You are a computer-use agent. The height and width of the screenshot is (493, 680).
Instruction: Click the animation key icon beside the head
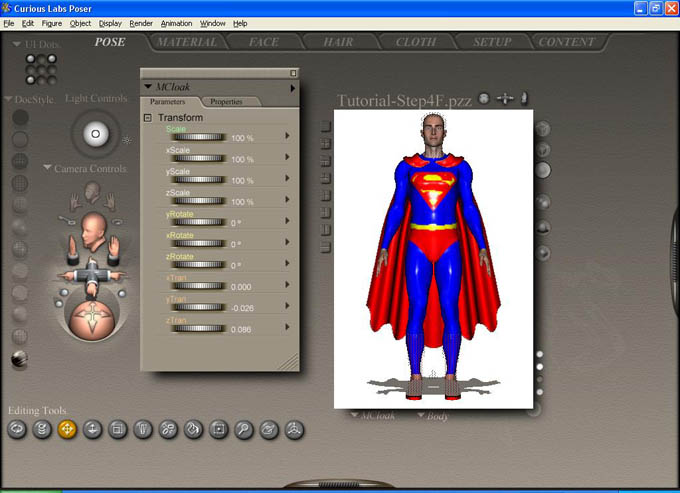(x=67, y=219)
